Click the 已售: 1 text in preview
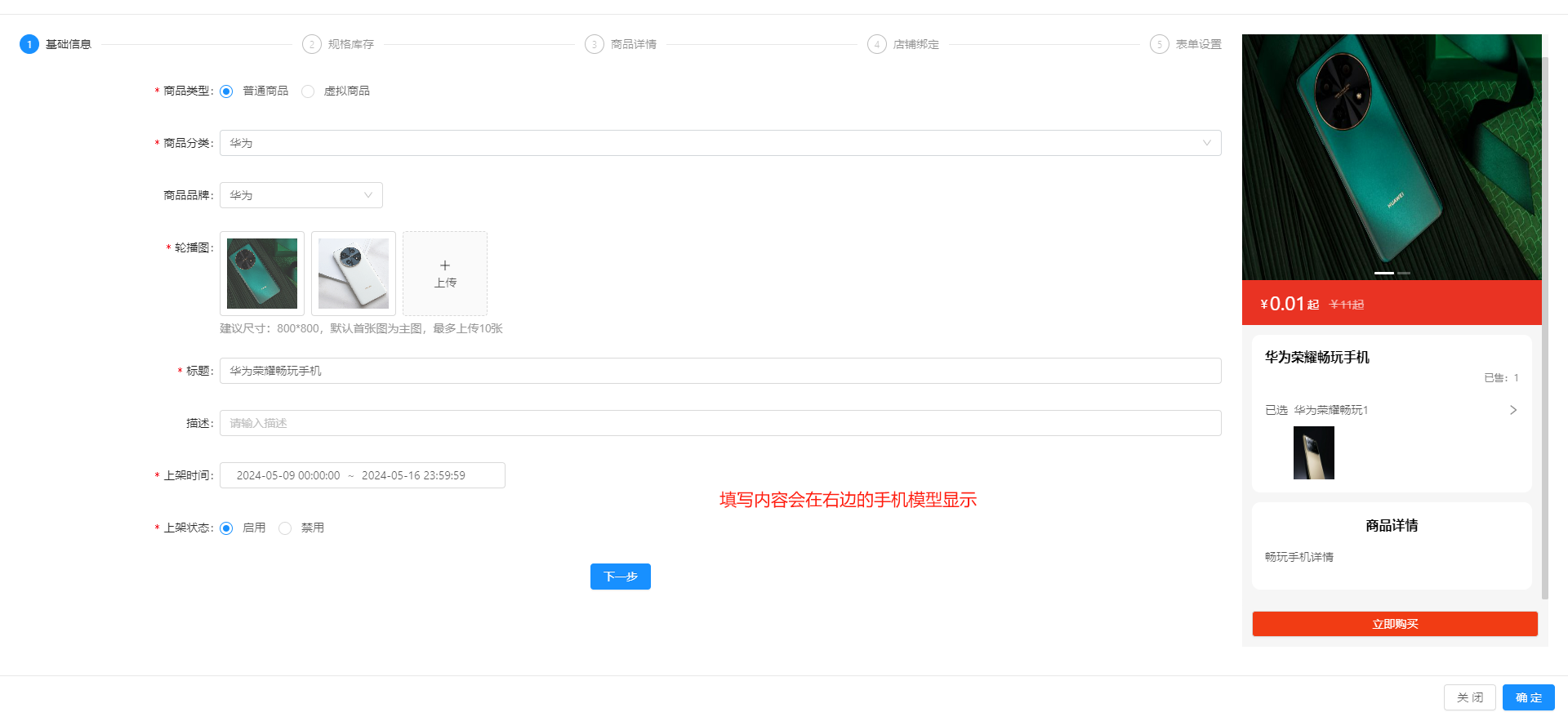The height and width of the screenshot is (717, 1568). [x=1501, y=377]
